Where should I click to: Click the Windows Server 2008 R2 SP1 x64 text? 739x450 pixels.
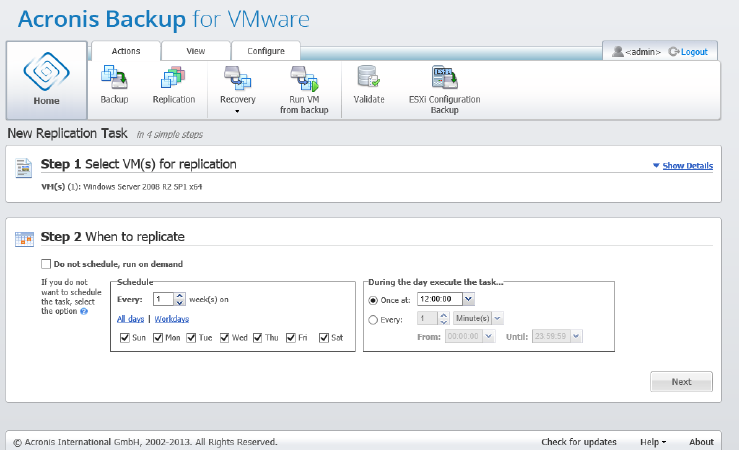coord(142,187)
